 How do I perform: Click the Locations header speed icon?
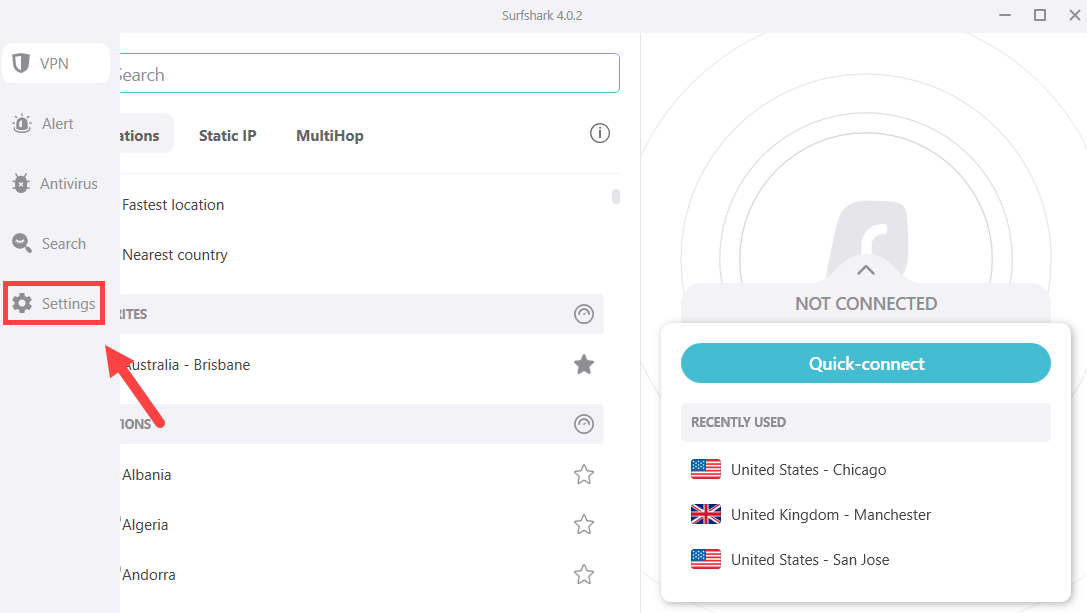click(x=584, y=424)
